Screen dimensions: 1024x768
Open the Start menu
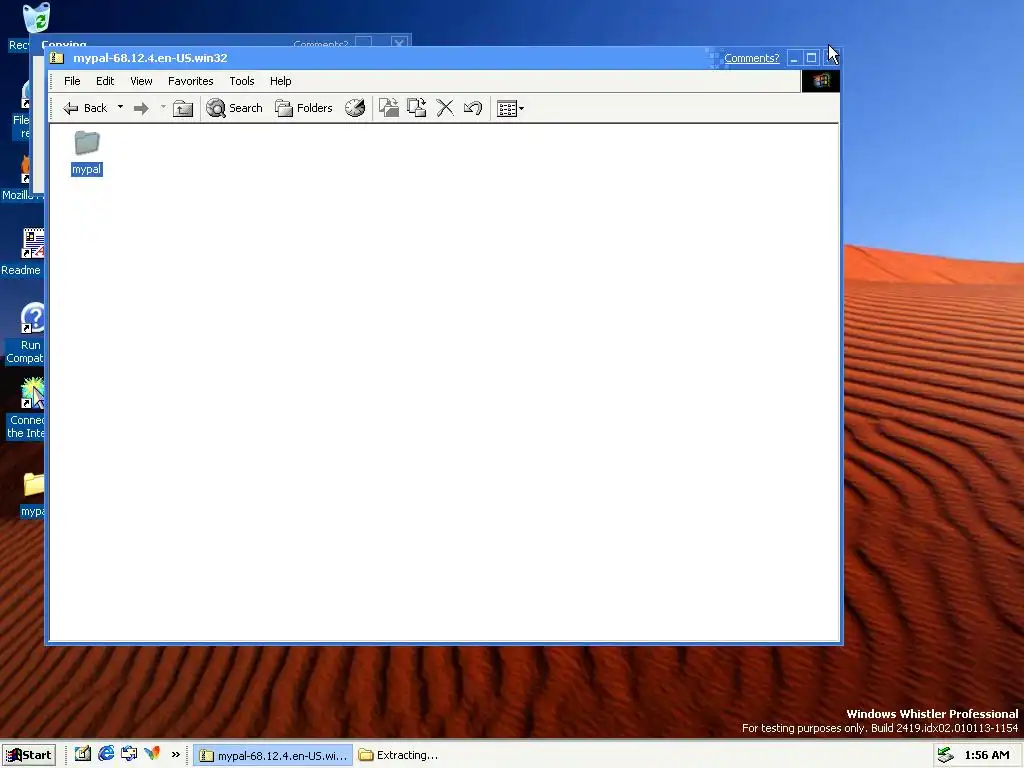[x=29, y=755]
